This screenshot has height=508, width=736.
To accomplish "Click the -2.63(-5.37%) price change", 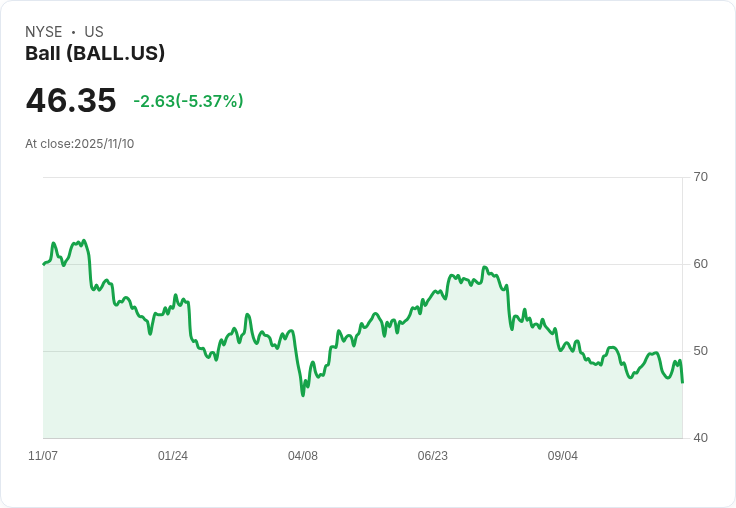I will click(188, 101).
